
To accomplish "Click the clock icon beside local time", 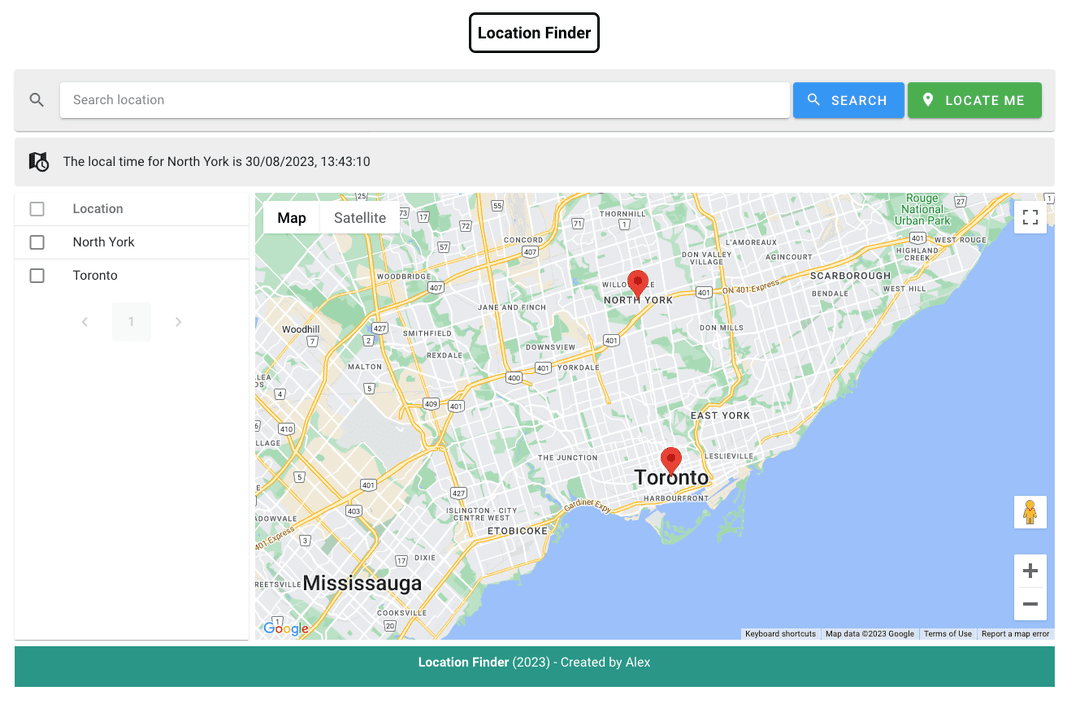I will (x=39, y=161).
